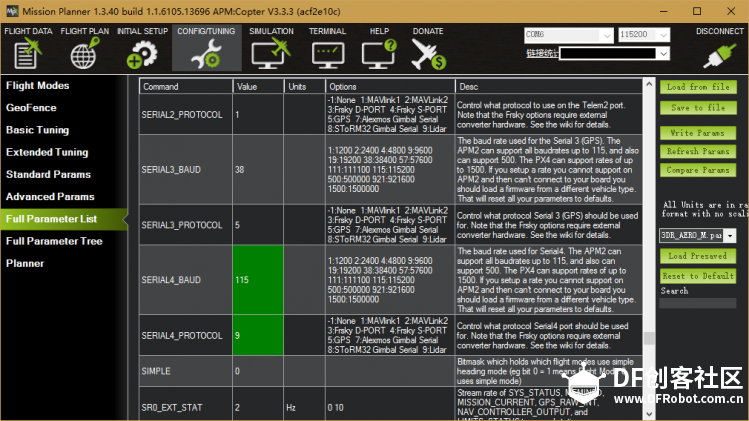Click the Options column header
This screenshot has height=421, width=749.
pyautogui.click(x=390, y=86)
